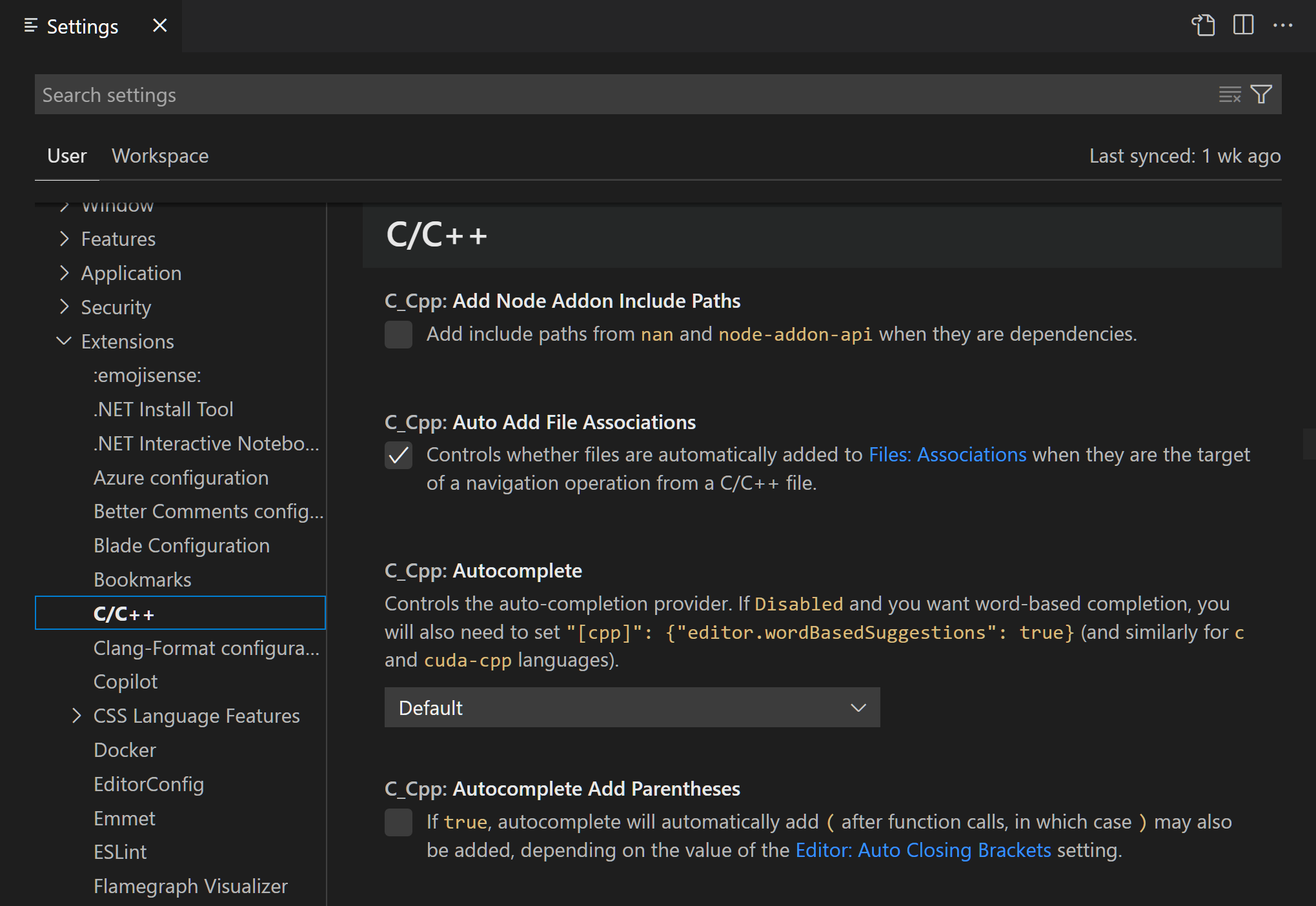
Task: Split the editor using the split icon
Action: 1242,26
